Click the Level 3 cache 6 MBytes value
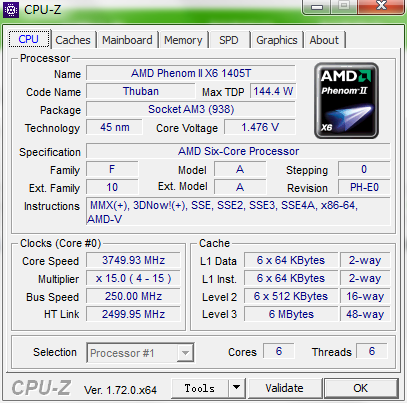Image resolution: width=407 pixels, height=403 pixels. pyautogui.click(x=291, y=314)
